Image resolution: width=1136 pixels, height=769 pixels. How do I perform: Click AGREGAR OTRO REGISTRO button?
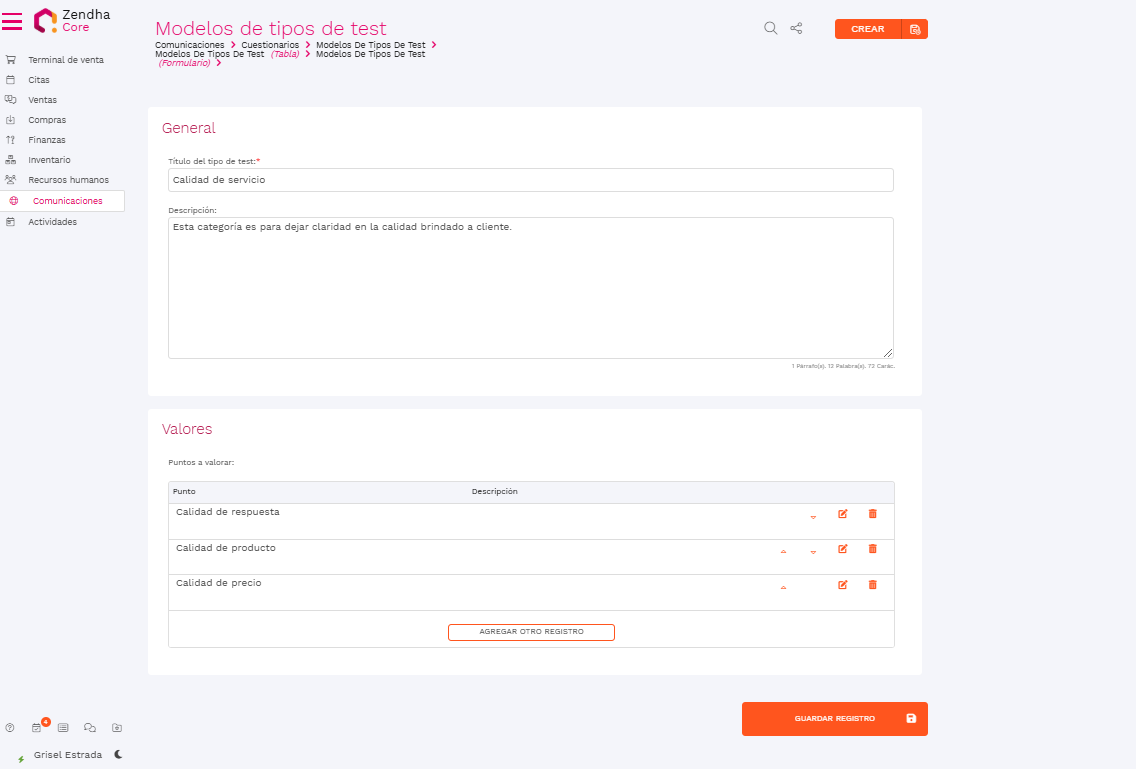pyautogui.click(x=531, y=632)
